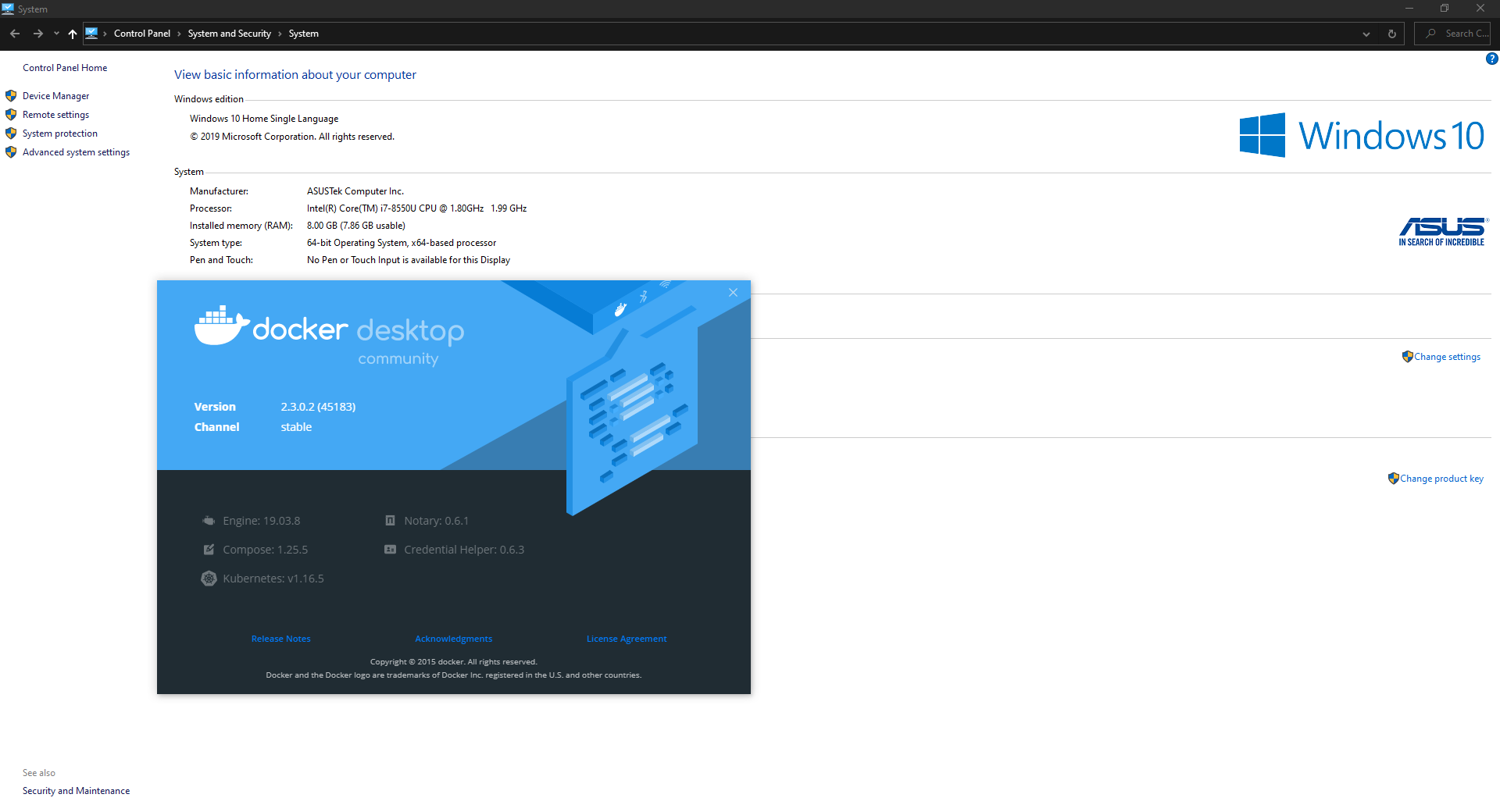Minimize the System window

pyautogui.click(x=1409, y=9)
